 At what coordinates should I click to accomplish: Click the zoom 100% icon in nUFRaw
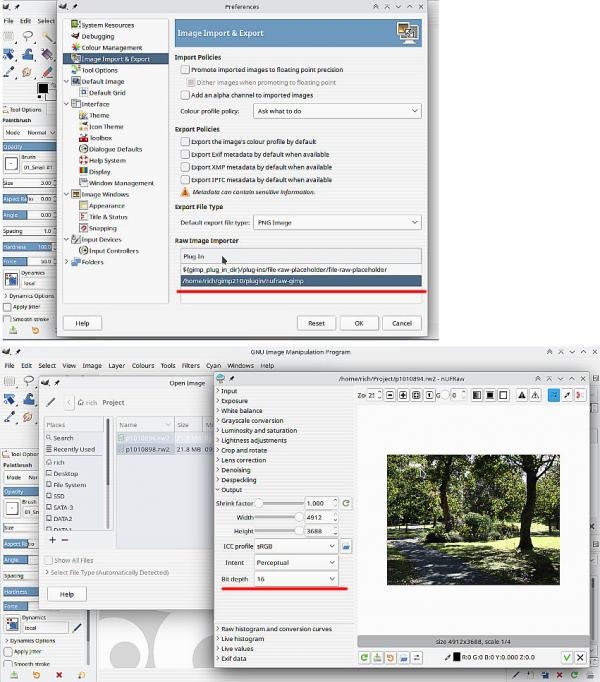(429, 395)
